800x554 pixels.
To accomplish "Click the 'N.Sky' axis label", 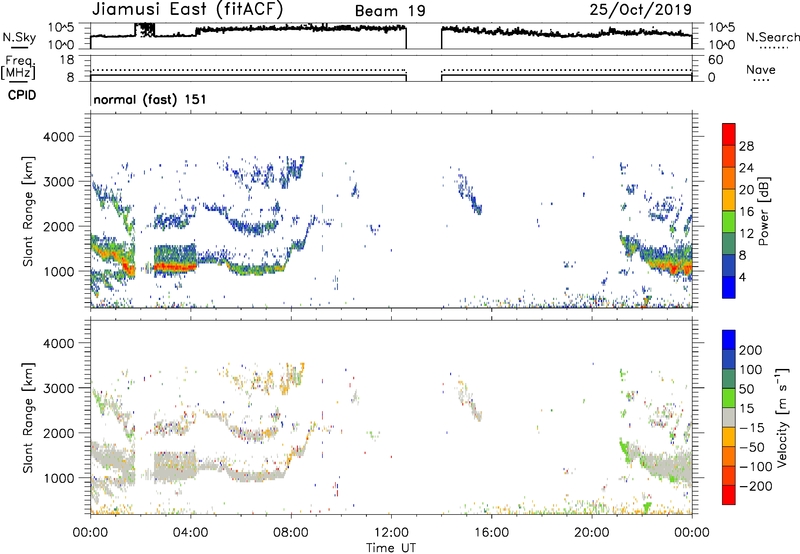I will pyautogui.click(x=19, y=37).
